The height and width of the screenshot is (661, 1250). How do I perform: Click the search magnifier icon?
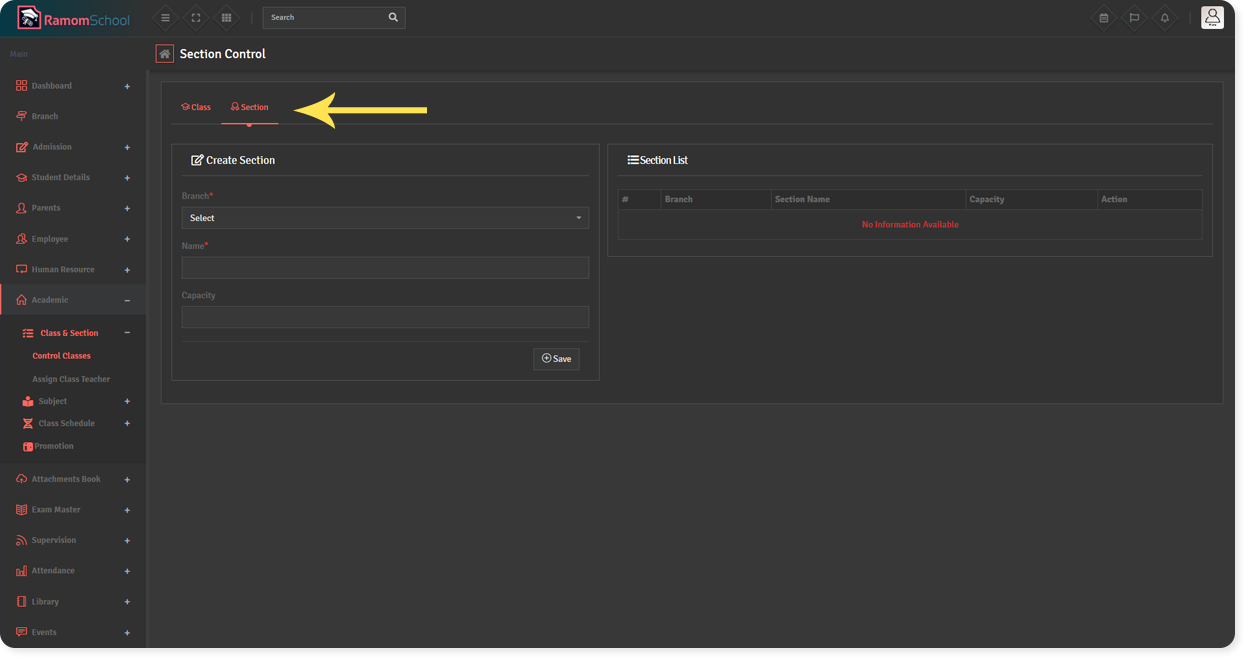pos(393,18)
